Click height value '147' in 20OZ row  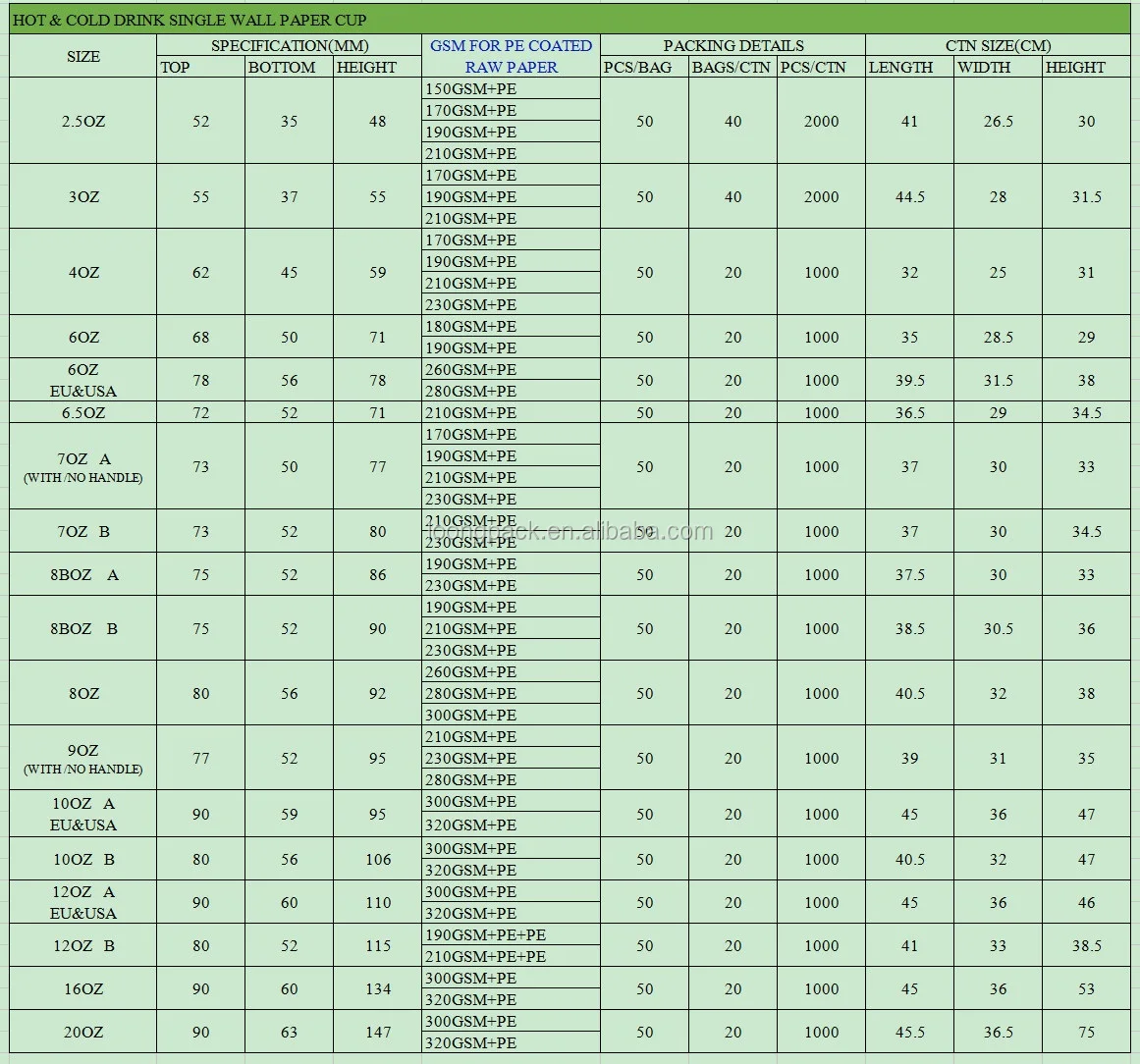click(x=377, y=1032)
